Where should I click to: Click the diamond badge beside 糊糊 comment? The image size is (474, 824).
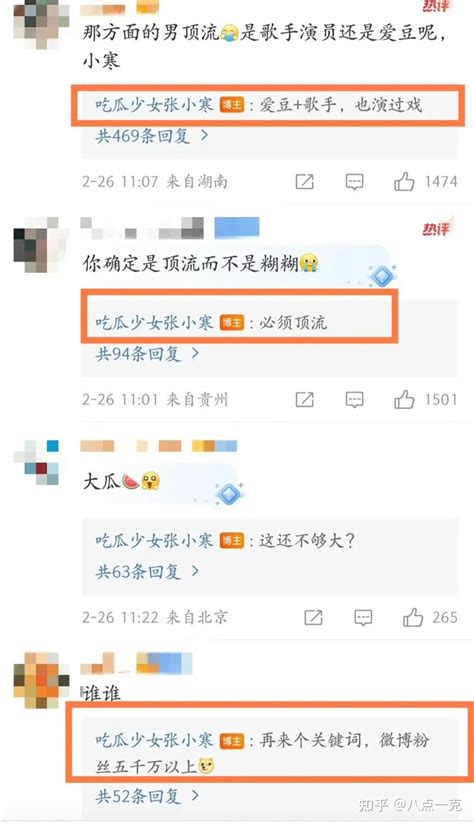382,275
